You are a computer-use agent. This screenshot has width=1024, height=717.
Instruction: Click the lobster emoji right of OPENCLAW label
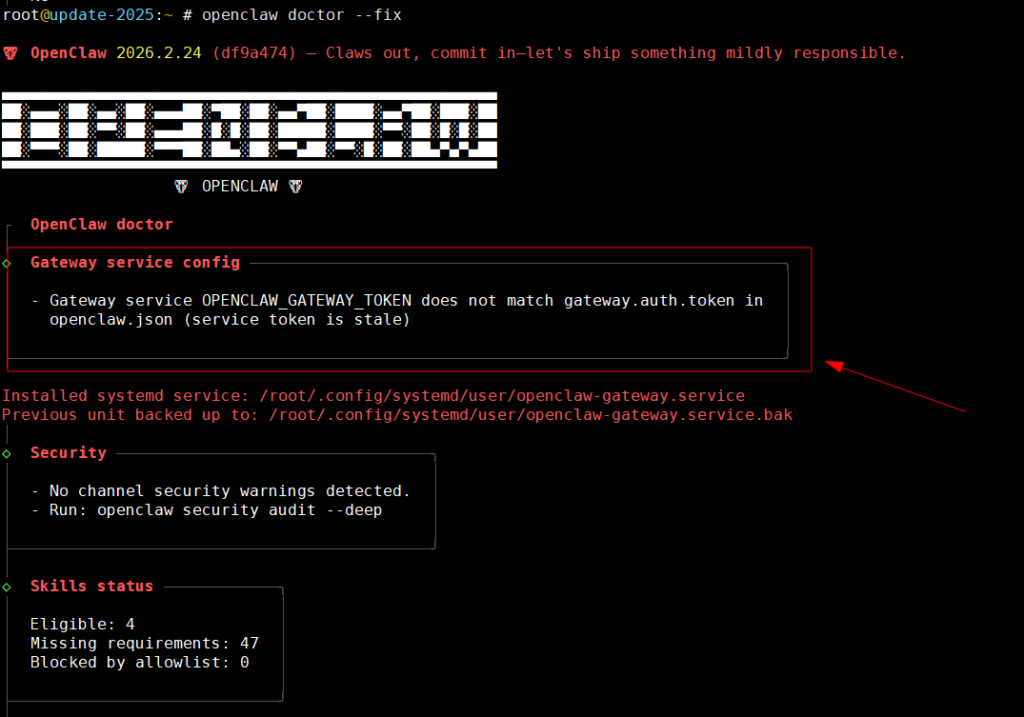coord(295,186)
